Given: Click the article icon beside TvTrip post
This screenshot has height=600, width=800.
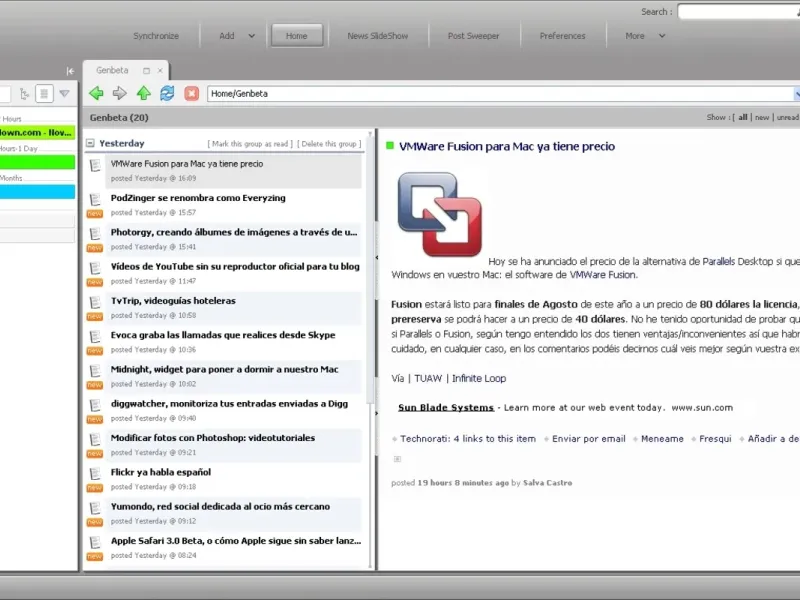Looking at the screenshot, I should pyautogui.click(x=95, y=302).
